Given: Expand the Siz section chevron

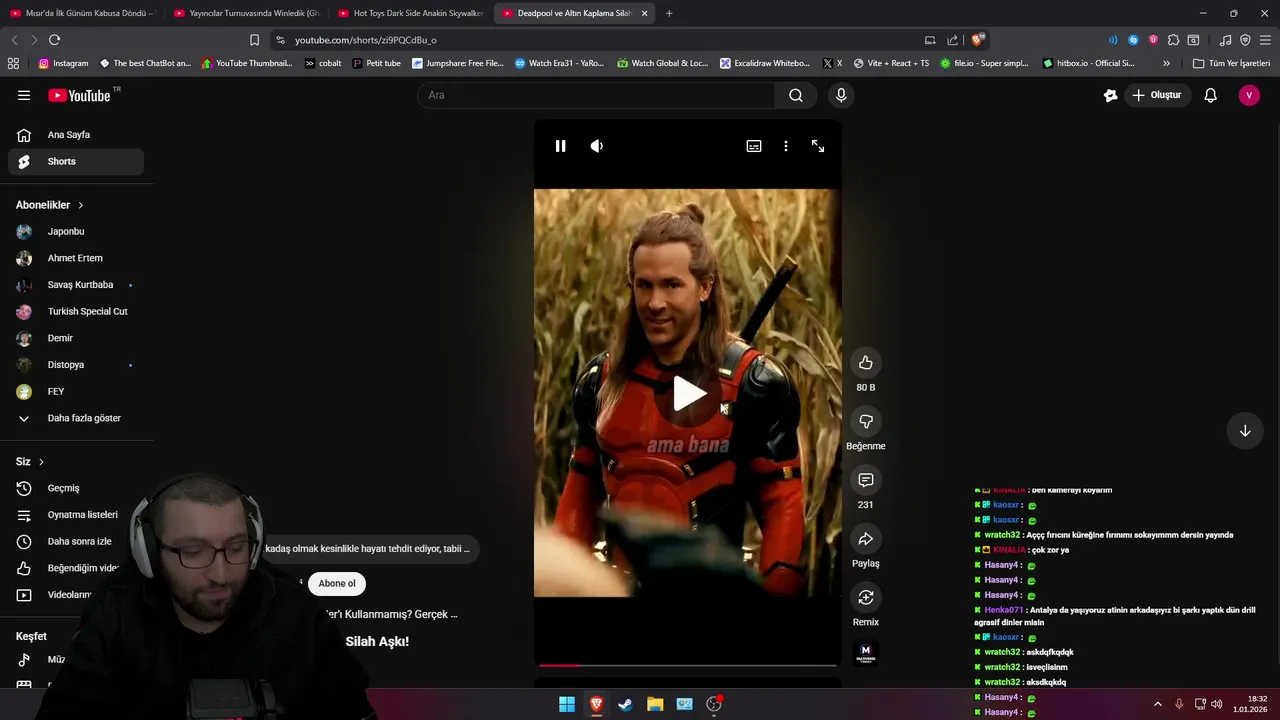Looking at the screenshot, I should 41,462.
